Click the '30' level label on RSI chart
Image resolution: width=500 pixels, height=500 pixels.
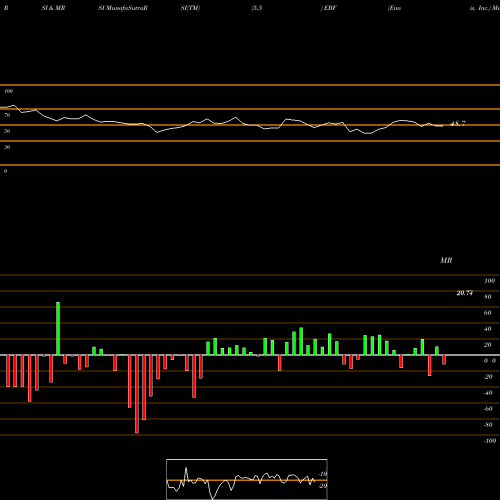[x=7, y=147]
